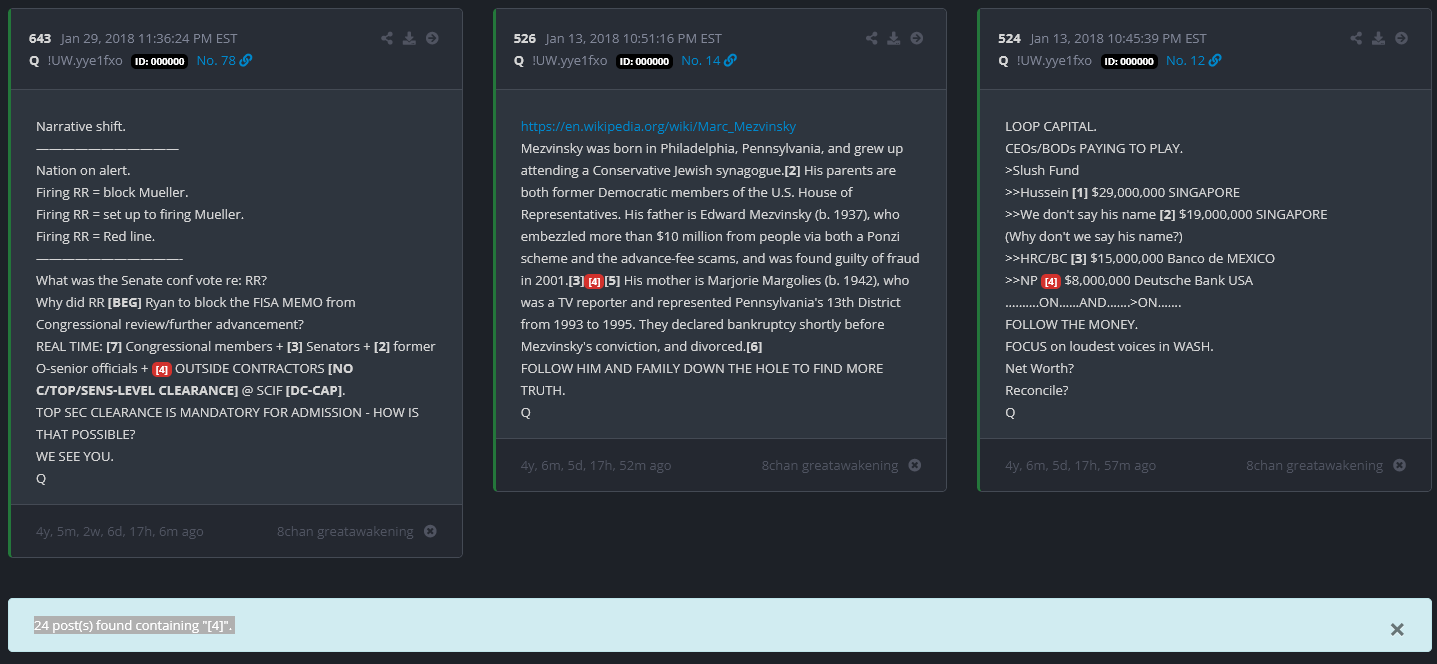Screen dimensions: 1437x664
Task: Click the line "Reconcile?"
Action: [x=1037, y=390]
